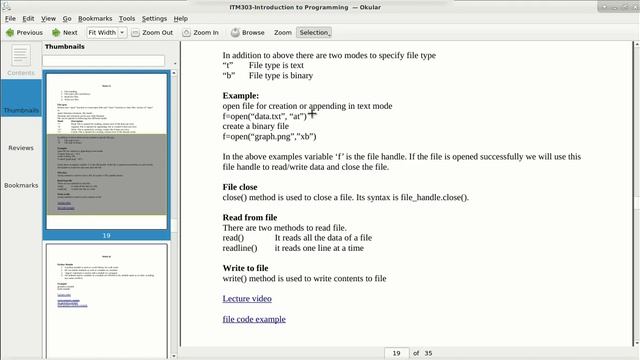Follow the Lecture video link
Image resolution: width=640 pixels, height=360 pixels.
[x=247, y=299]
